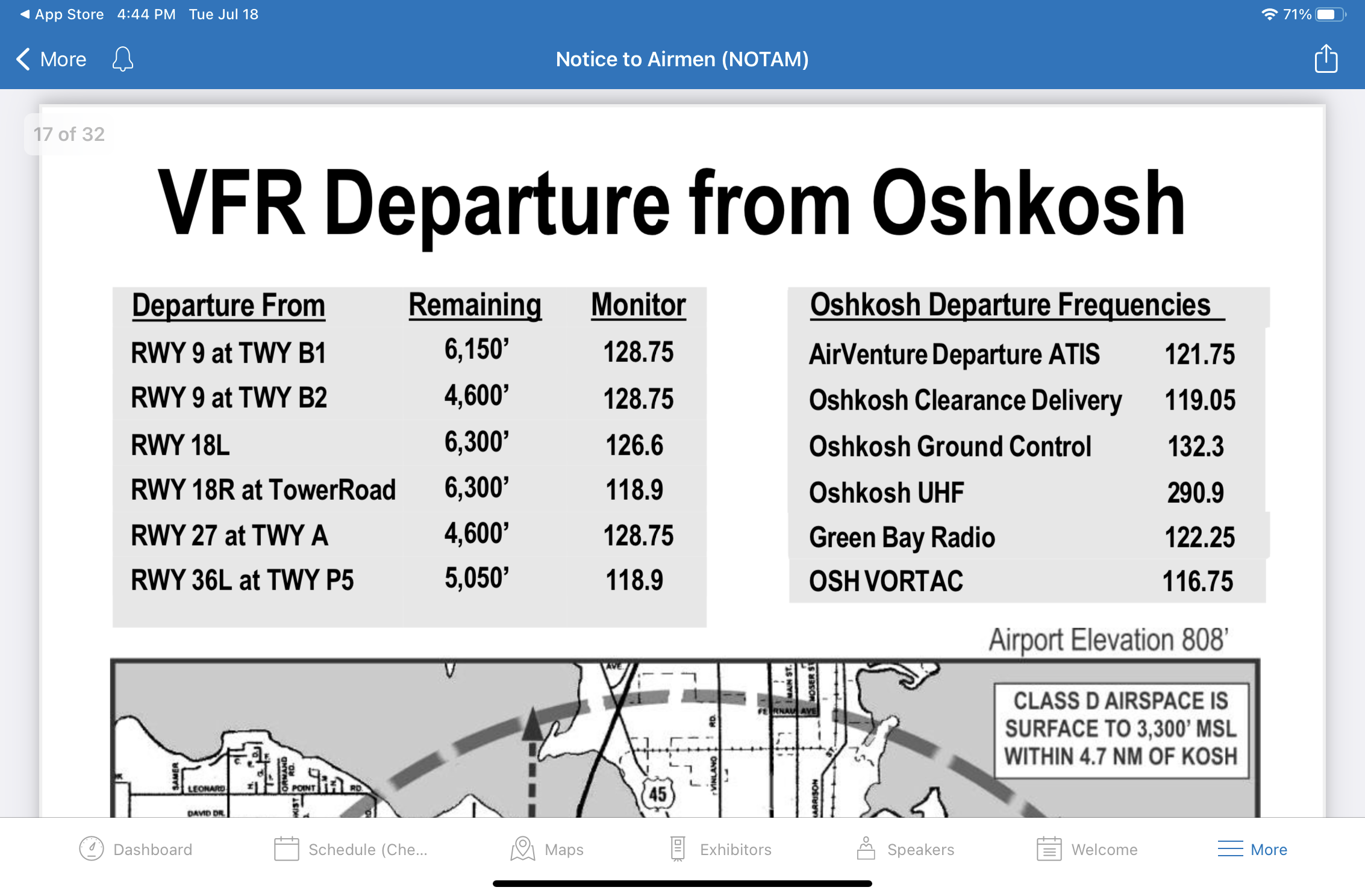Image resolution: width=1365 pixels, height=896 pixels.
Task: Tap the home indicator bar
Action: (682, 883)
